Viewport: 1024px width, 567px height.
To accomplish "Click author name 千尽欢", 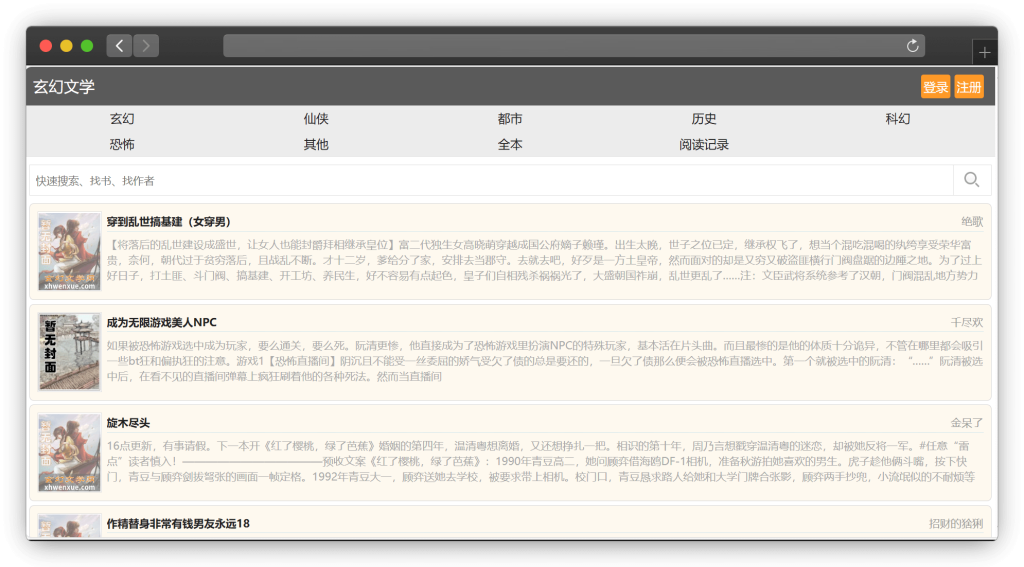I will [967, 322].
